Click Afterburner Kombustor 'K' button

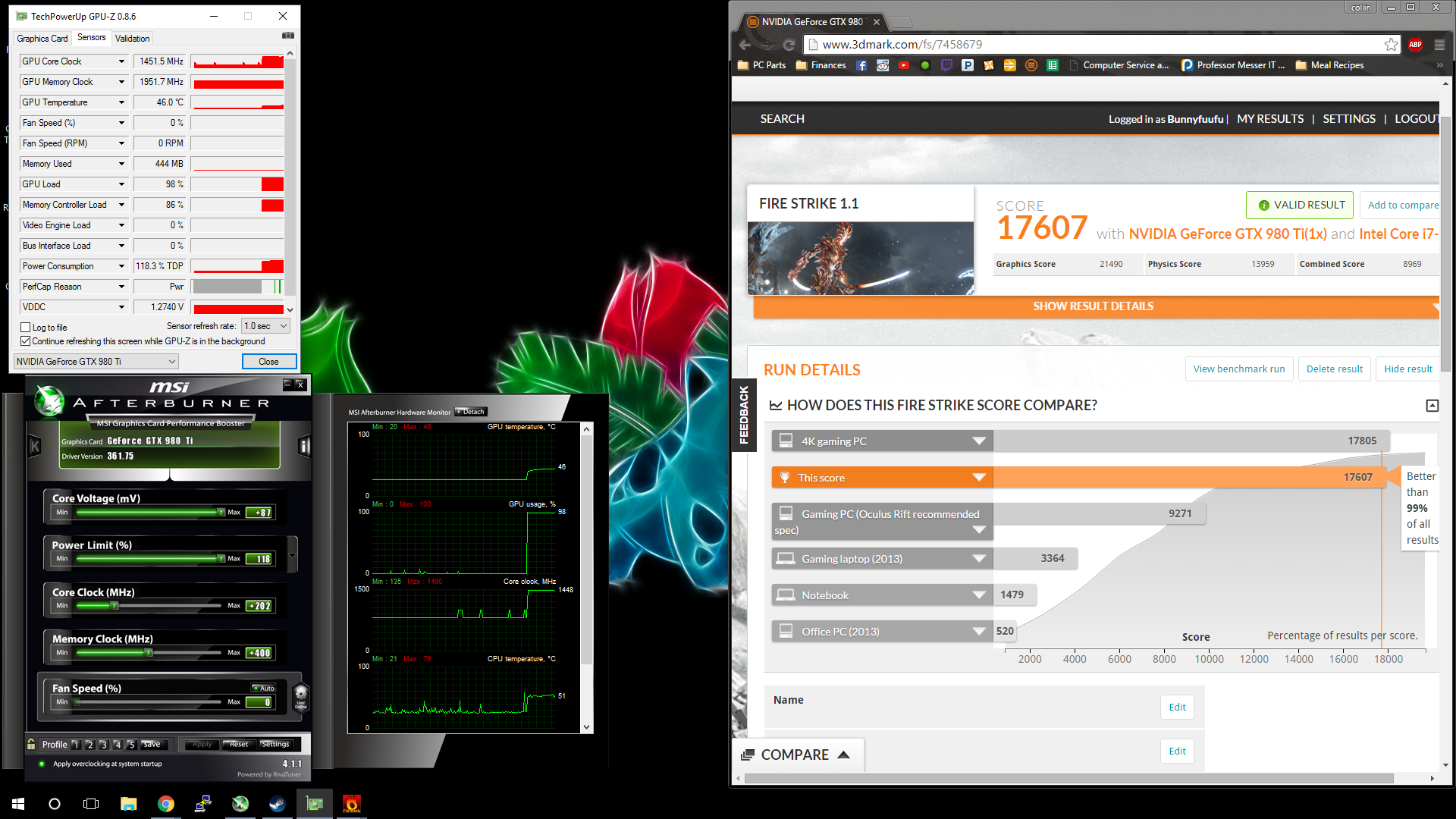tap(34, 447)
